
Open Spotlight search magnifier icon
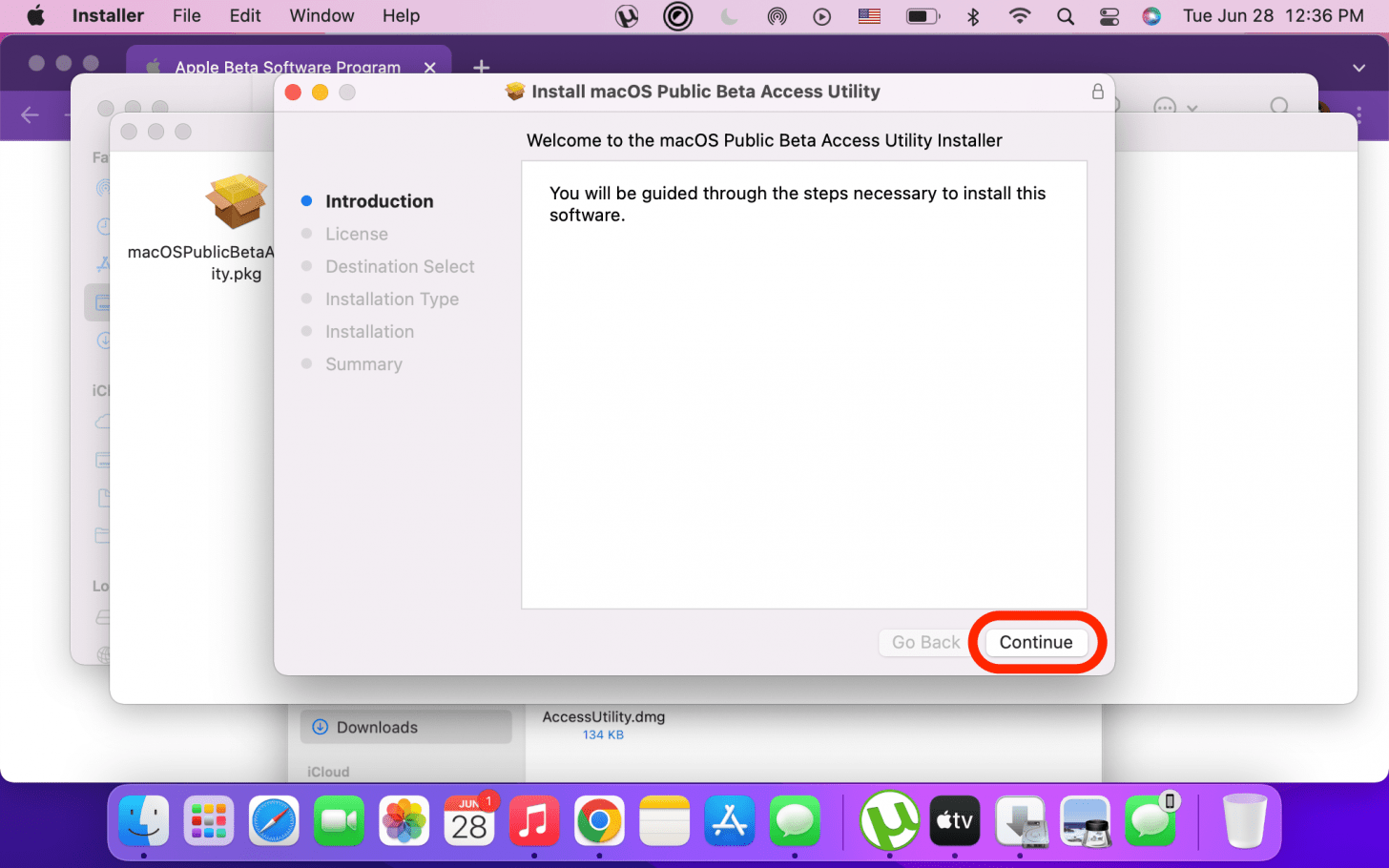(x=1066, y=16)
